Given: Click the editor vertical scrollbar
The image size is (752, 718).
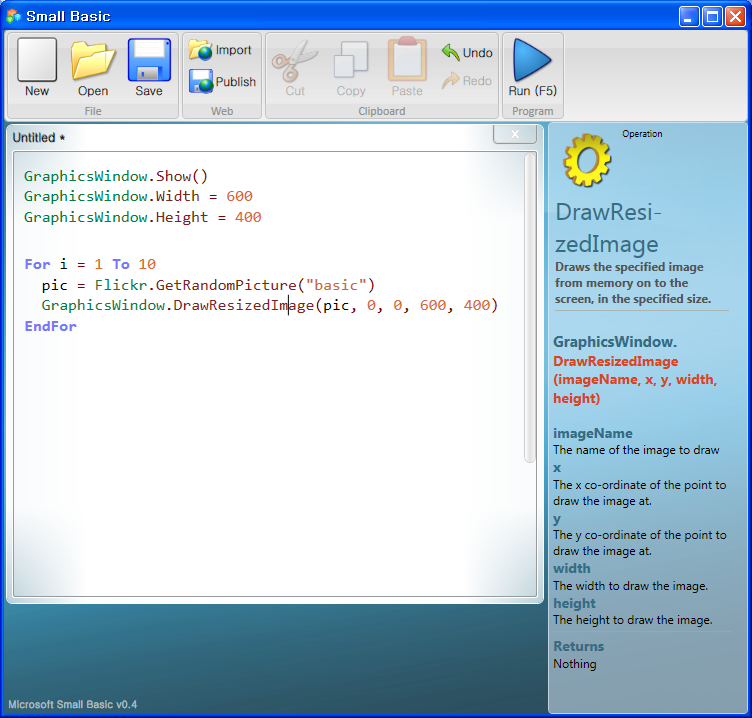Looking at the screenshot, I should [529, 307].
